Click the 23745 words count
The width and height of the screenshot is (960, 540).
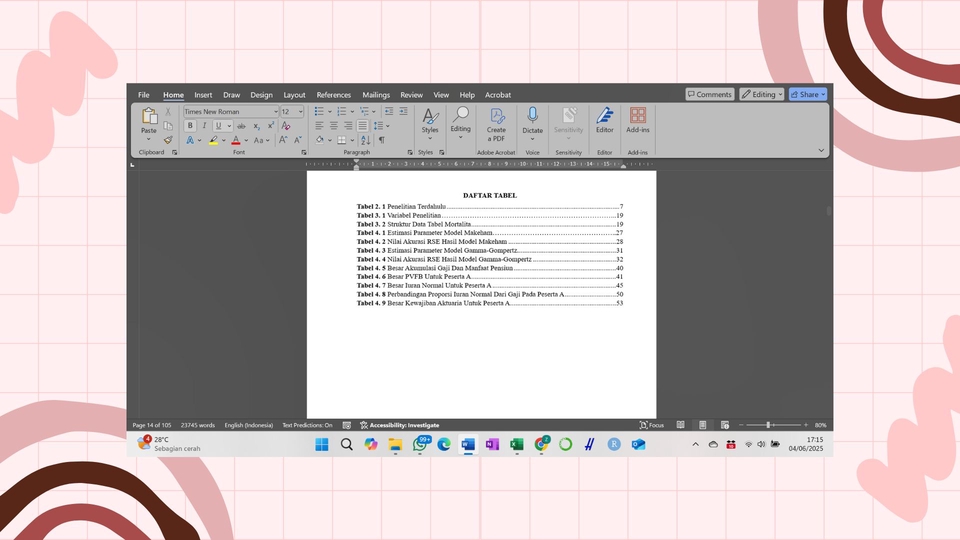point(198,425)
